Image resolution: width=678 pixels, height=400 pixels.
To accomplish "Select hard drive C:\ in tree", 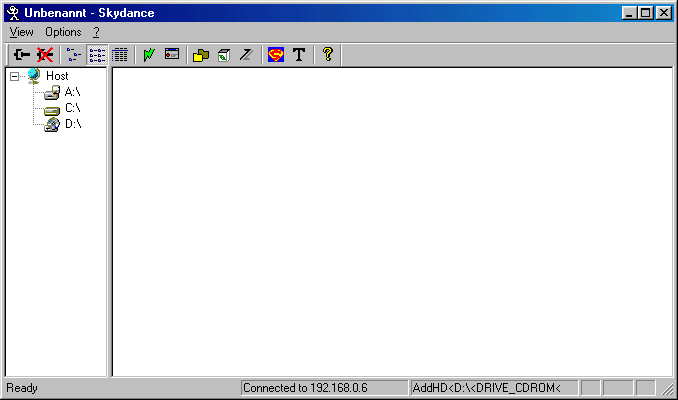I will (72, 108).
